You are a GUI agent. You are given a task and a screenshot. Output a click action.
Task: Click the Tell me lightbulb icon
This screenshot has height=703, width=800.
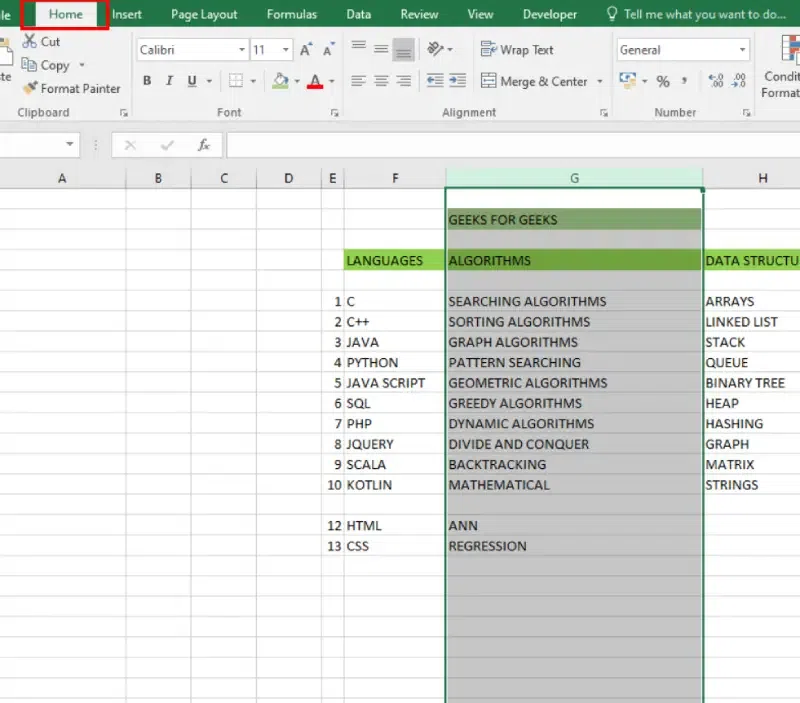tap(612, 14)
